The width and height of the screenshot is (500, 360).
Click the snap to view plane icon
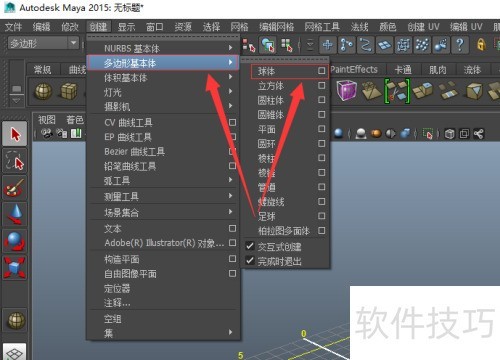tap(385, 45)
